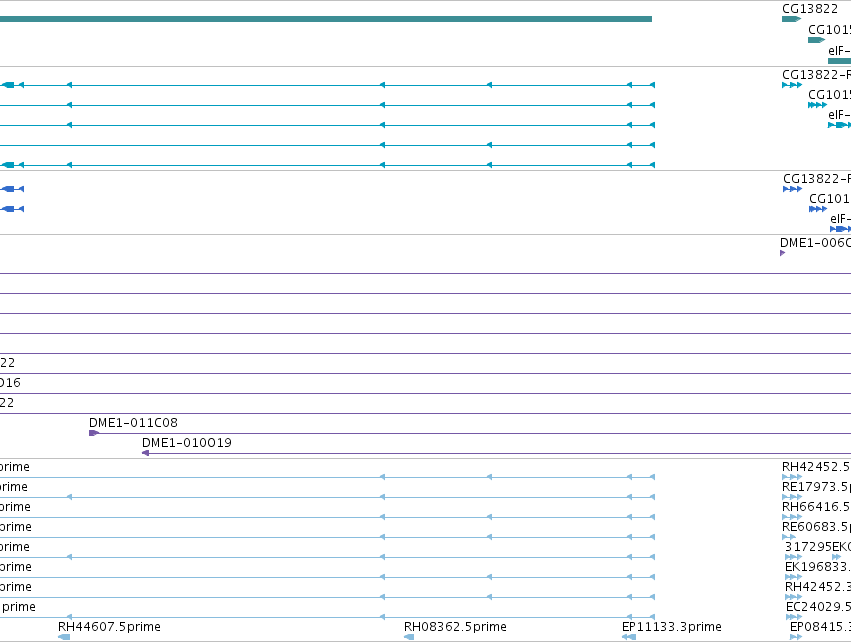Click the EP11133.3prime label
Viewport: 851px width, 642px height.
click(x=671, y=627)
